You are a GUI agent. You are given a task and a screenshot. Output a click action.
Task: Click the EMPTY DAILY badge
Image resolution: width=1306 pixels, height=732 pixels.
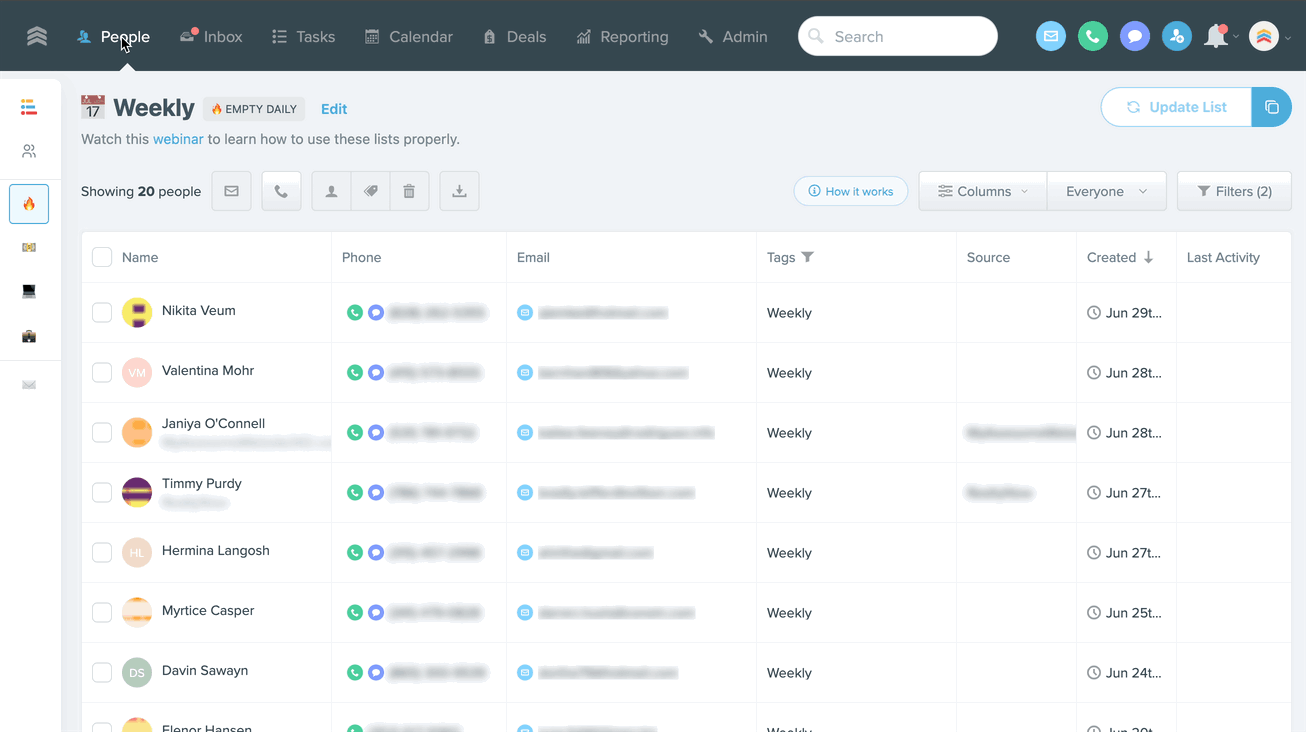pyautogui.click(x=254, y=109)
